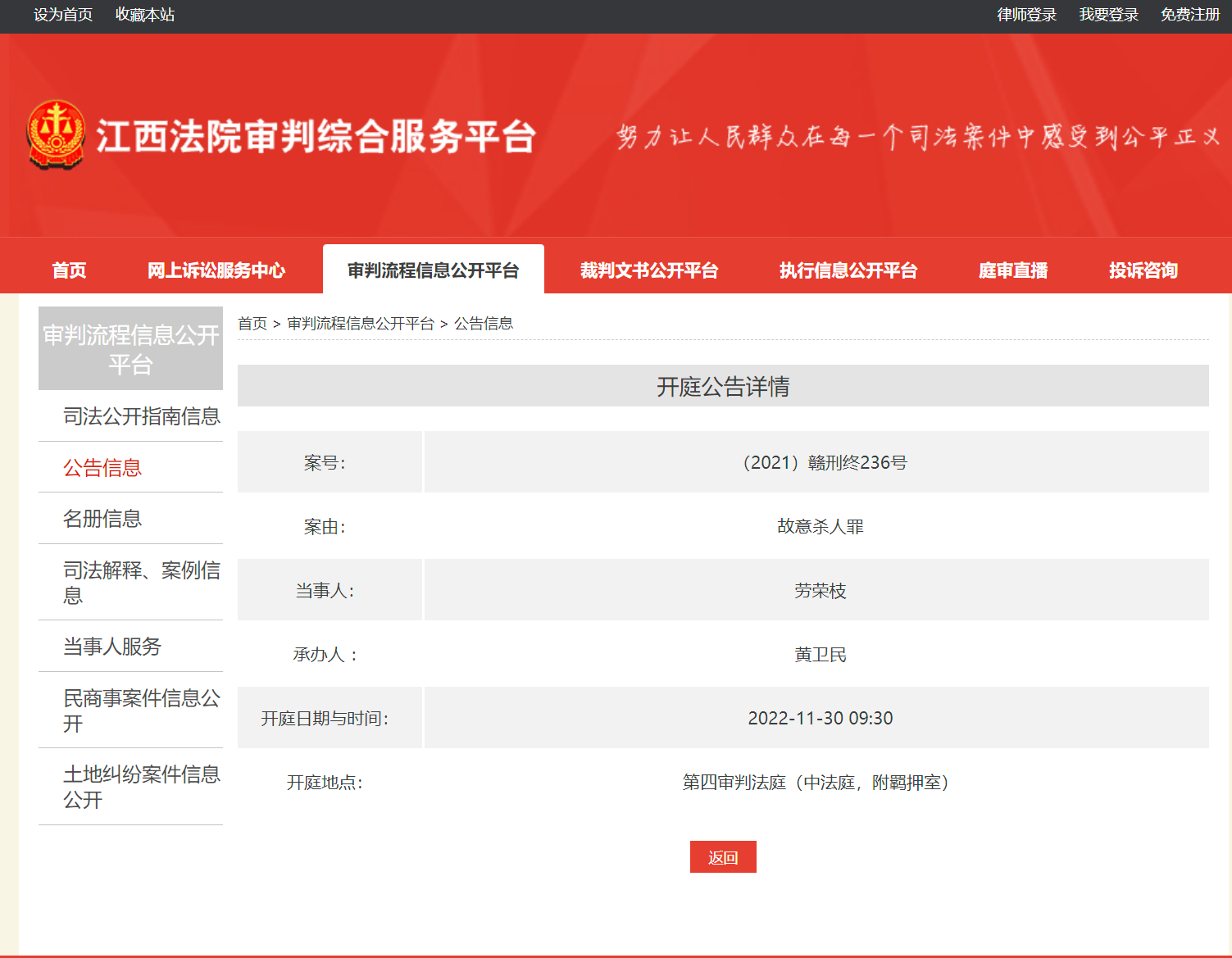This screenshot has width=1232, height=958.
Task: Open 司法公开指南信息 in the sidebar
Action: [x=142, y=416]
